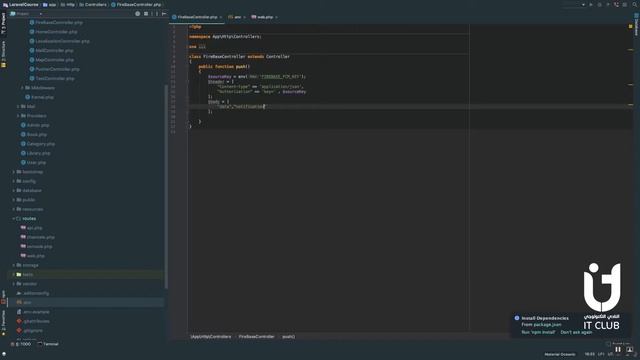Image resolution: width=640 pixels, height=360 pixels.
Task: Expand the folded use statements line
Action: click(x=202, y=47)
